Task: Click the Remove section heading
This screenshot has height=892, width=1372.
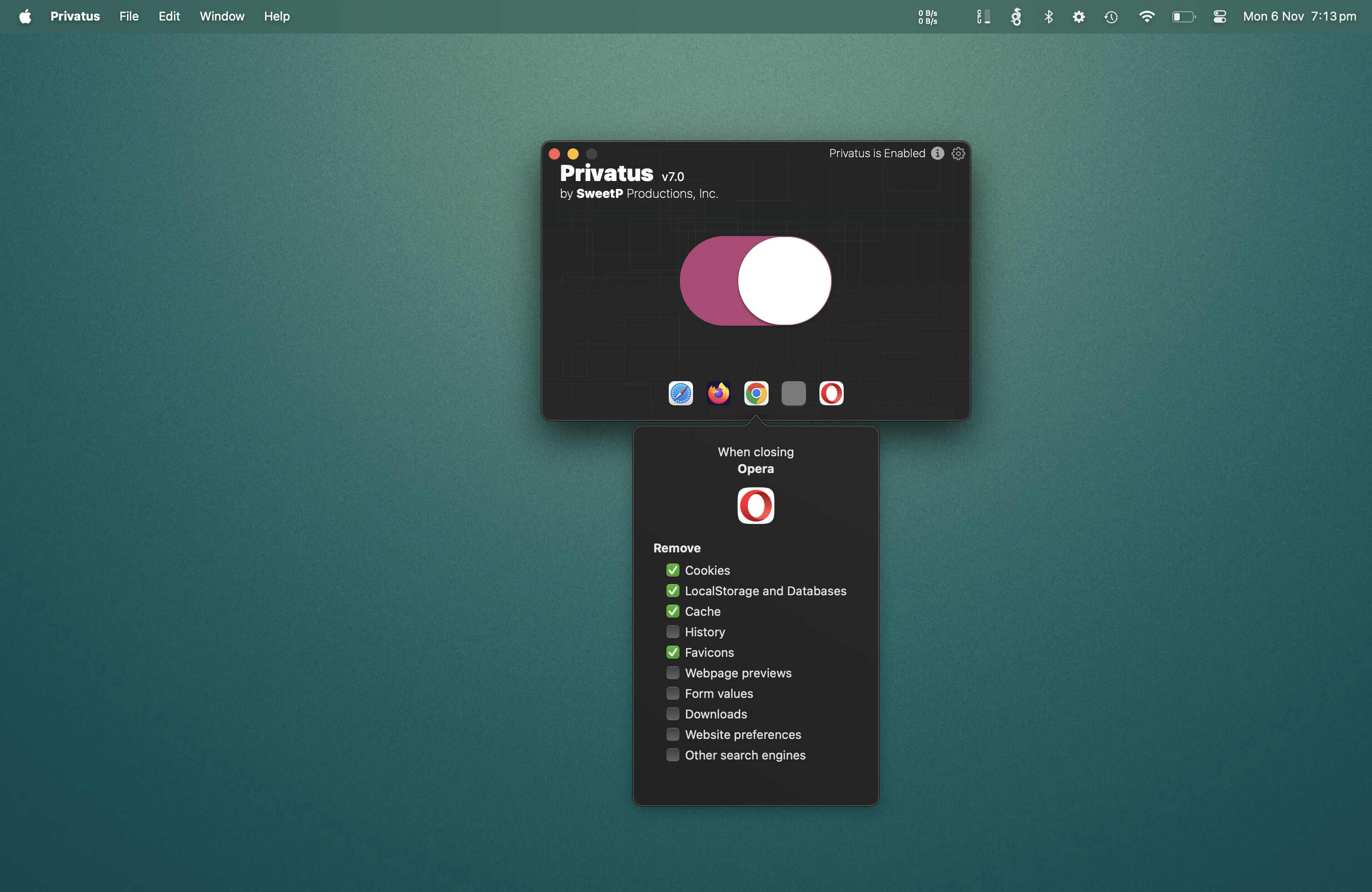Action: click(x=677, y=548)
